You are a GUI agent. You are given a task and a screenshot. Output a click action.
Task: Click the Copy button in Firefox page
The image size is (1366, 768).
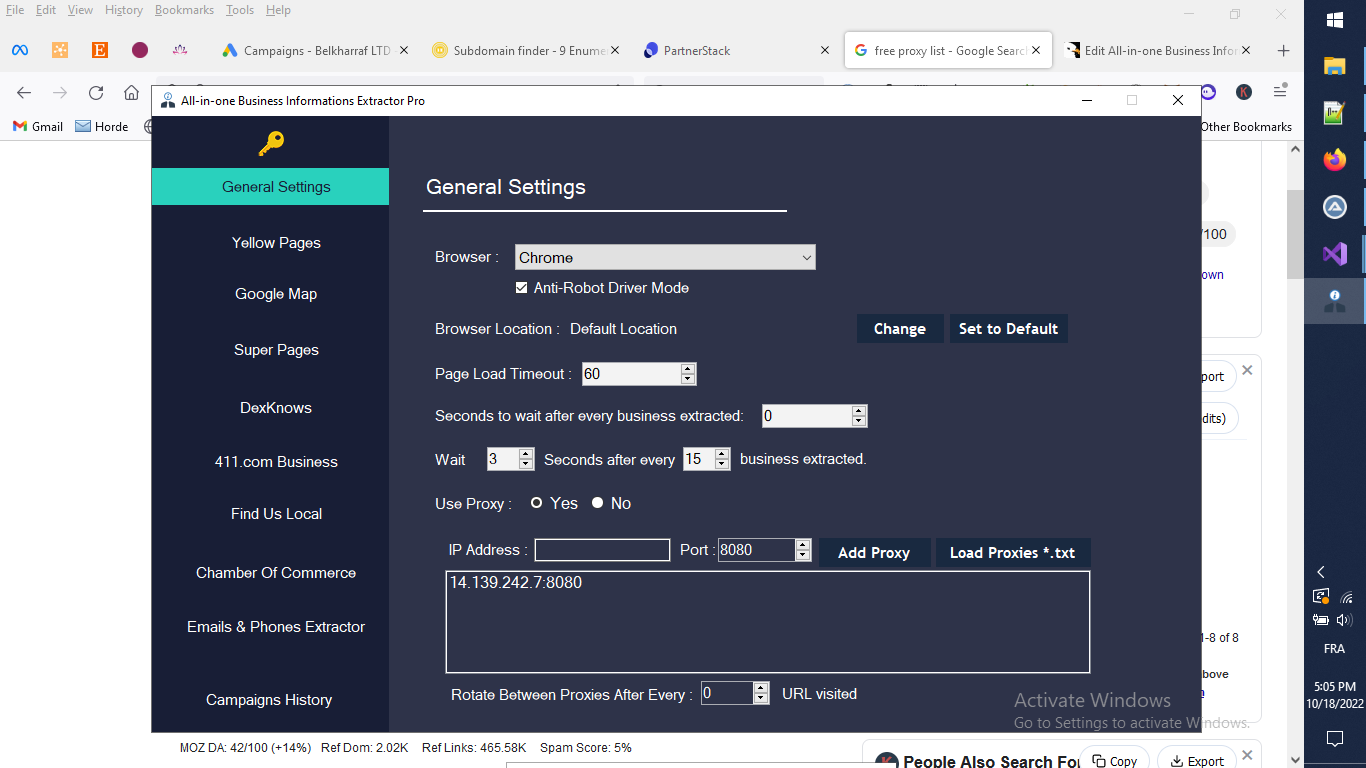pos(1115,760)
